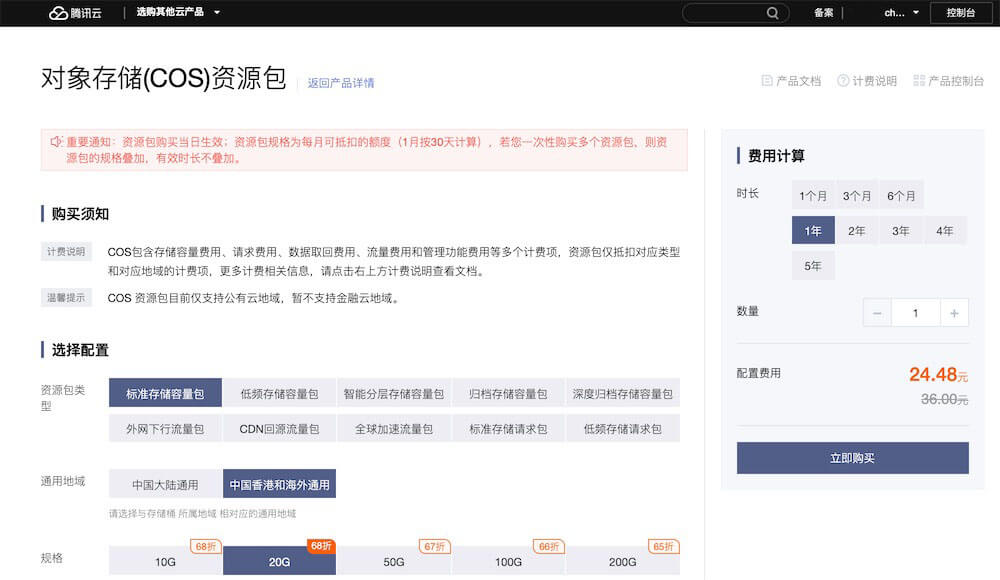
Task: Click the 对象存储(COS)资源包 page title
Action: point(163,78)
